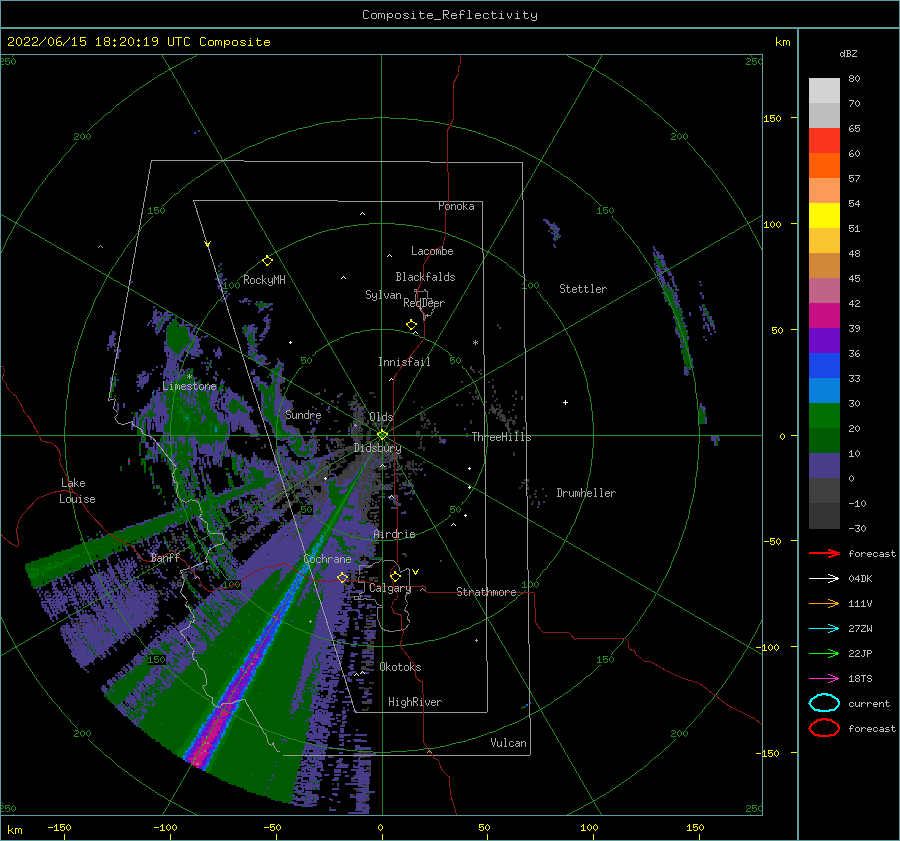Click the Limestone label
Viewport: 900px width, 841px height.
189,386
